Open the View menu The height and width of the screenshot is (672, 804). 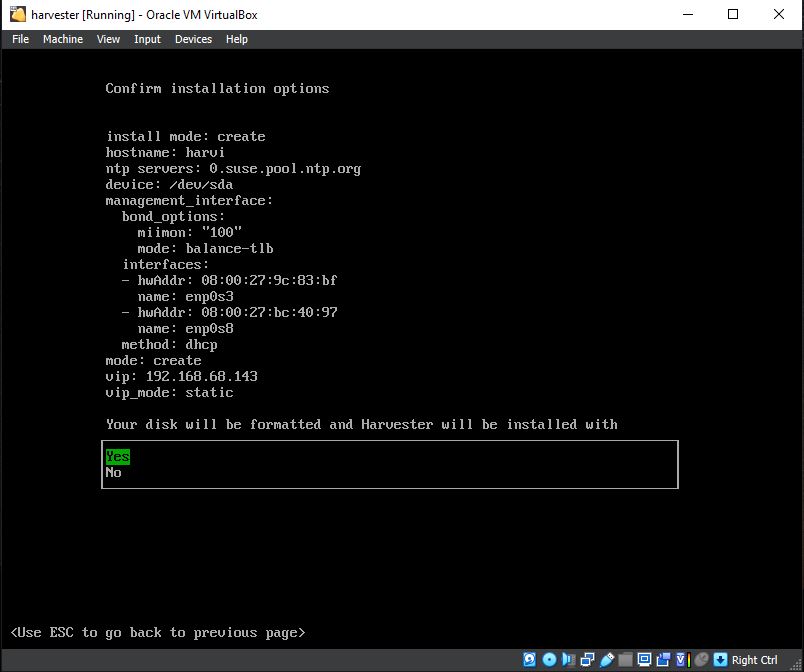(x=108, y=39)
